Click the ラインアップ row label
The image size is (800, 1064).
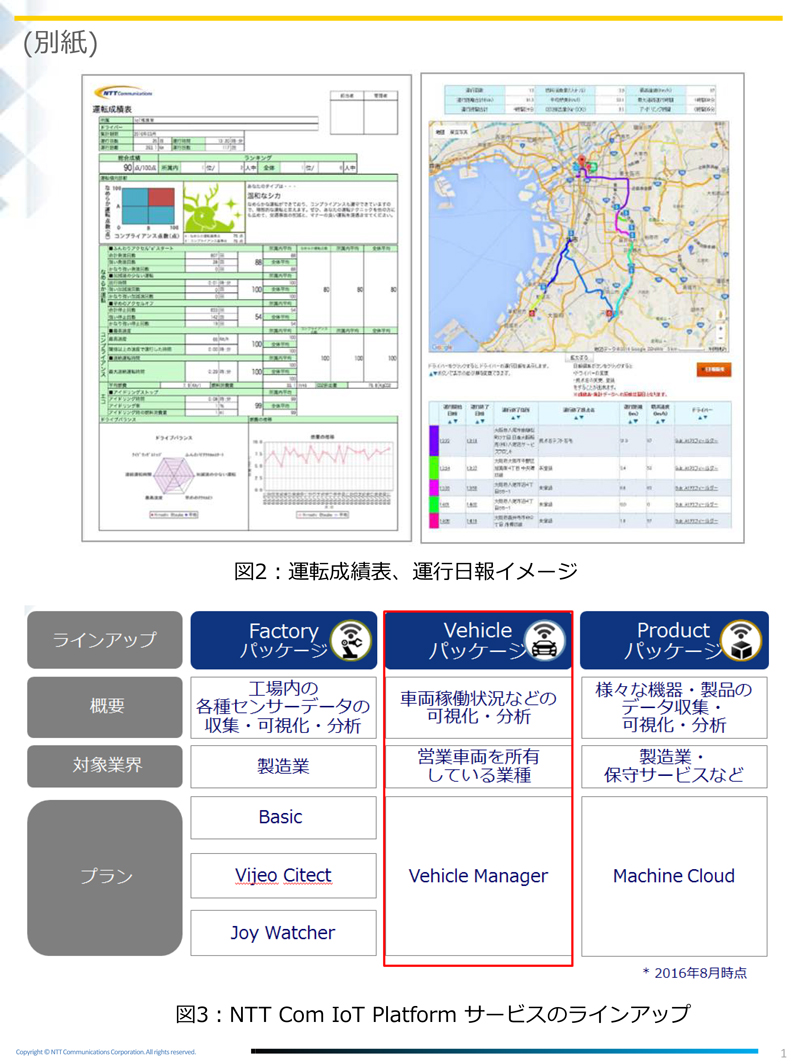[104, 640]
